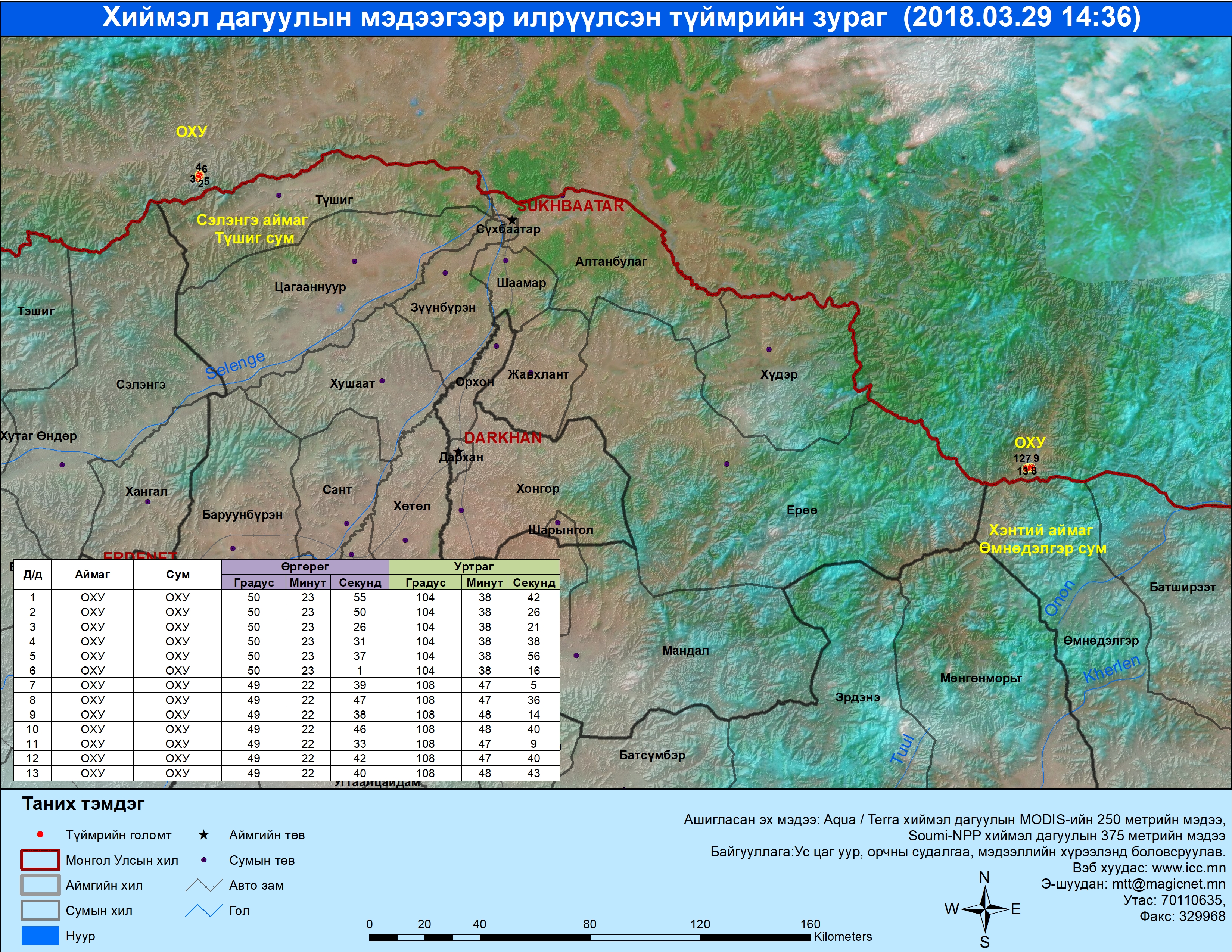Click the Мандал place label
This screenshot has height=952, width=1232.
[685, 650]
